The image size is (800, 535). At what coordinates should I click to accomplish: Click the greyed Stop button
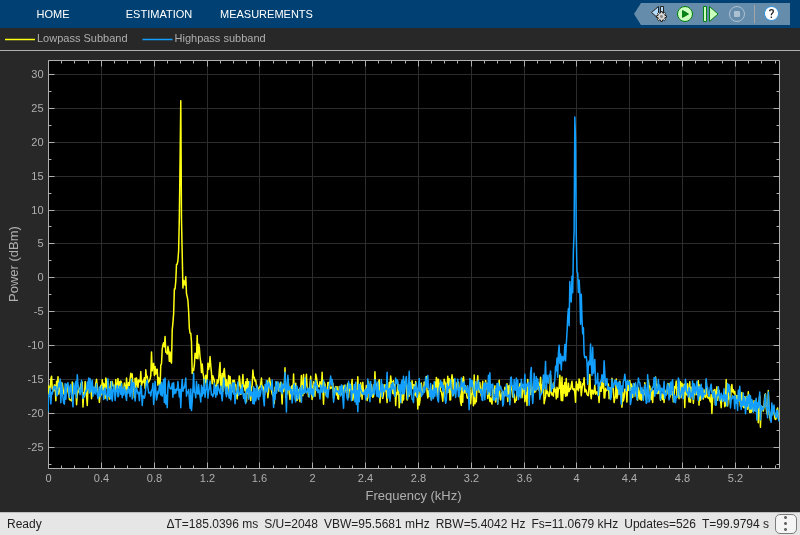(736, 14)
